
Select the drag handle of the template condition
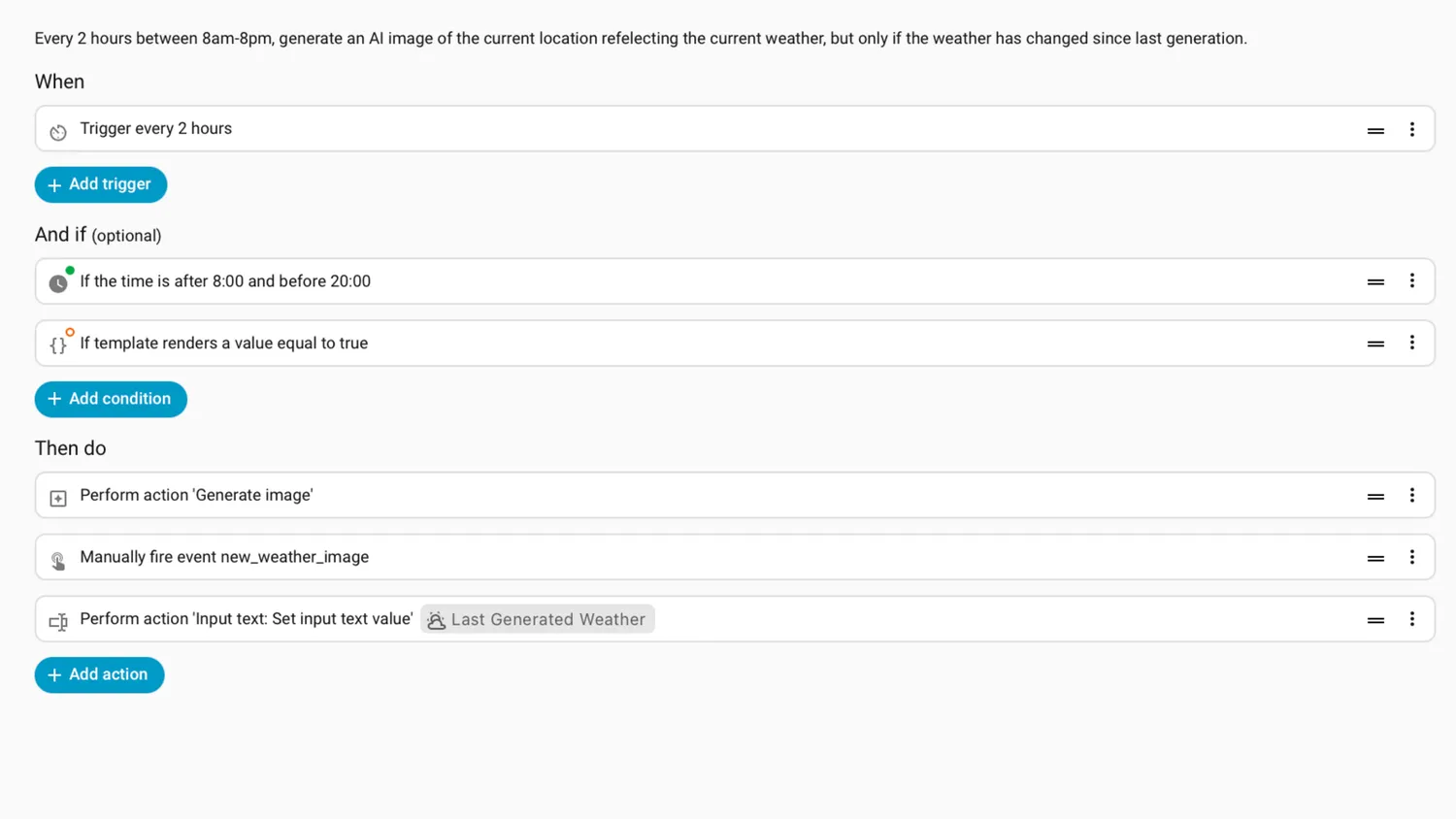point(1375,344)
